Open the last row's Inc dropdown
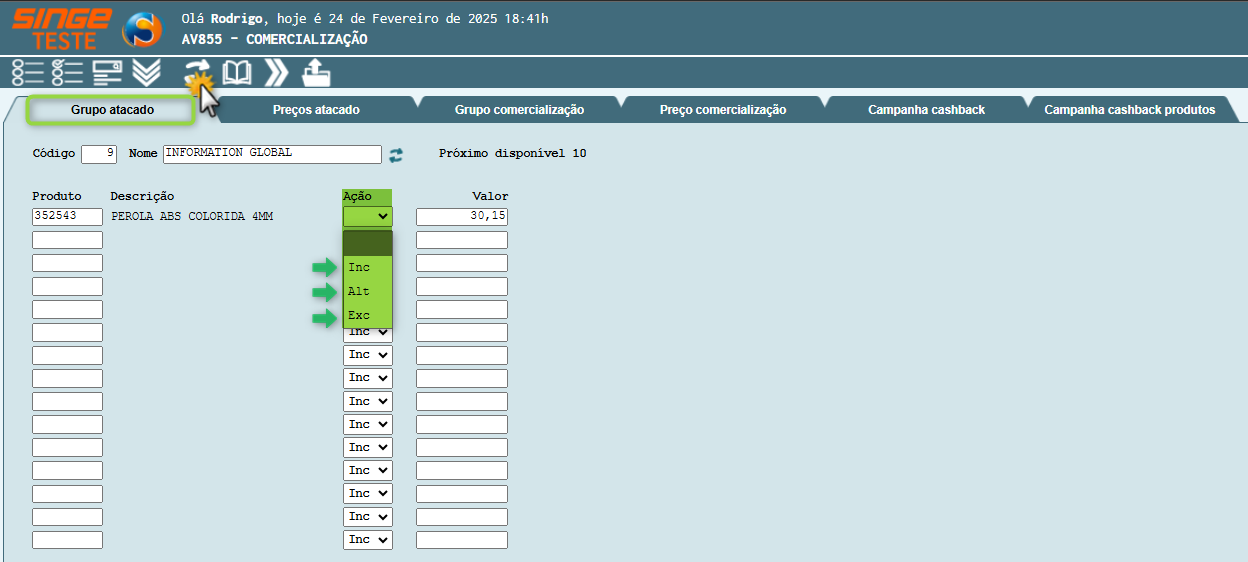Image resolution: width=1248 pixels, height=562 pixels. 368,540
